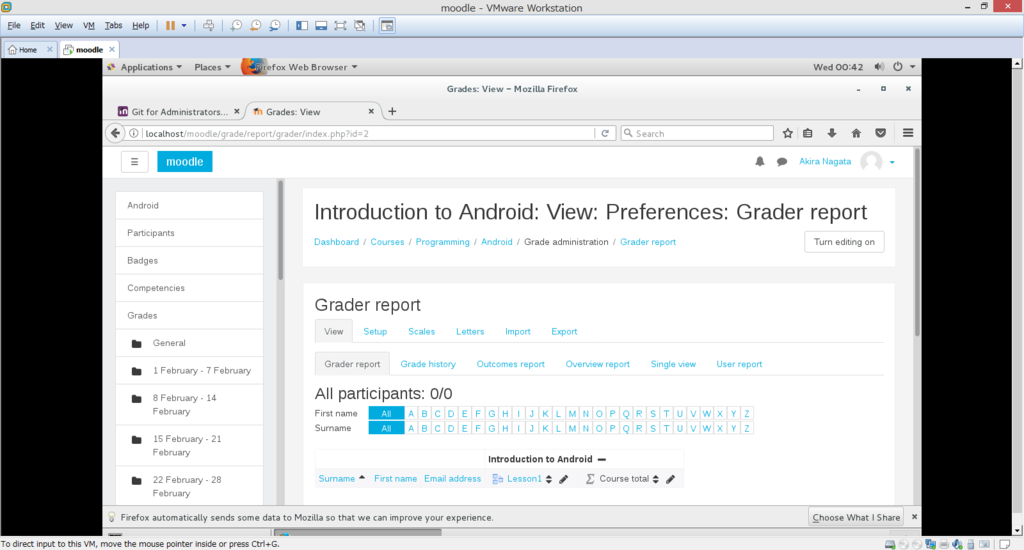1024x550 pixels.
Task: Open the Pocket icon in Firefox
Action: click(880, 133)
